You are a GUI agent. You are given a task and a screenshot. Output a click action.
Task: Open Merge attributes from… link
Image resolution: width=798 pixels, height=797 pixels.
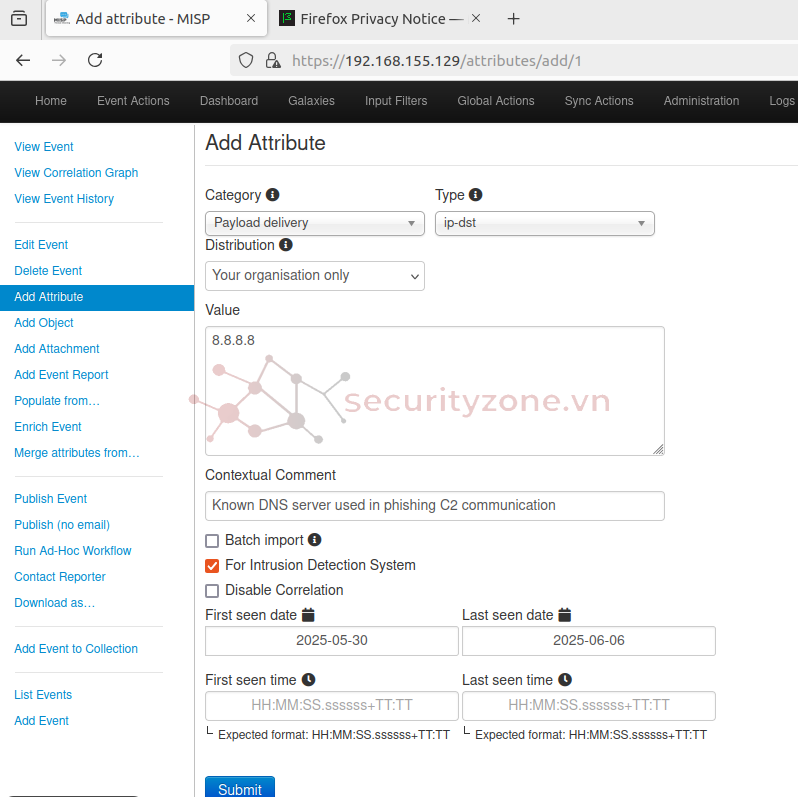(x=77, y=452)
